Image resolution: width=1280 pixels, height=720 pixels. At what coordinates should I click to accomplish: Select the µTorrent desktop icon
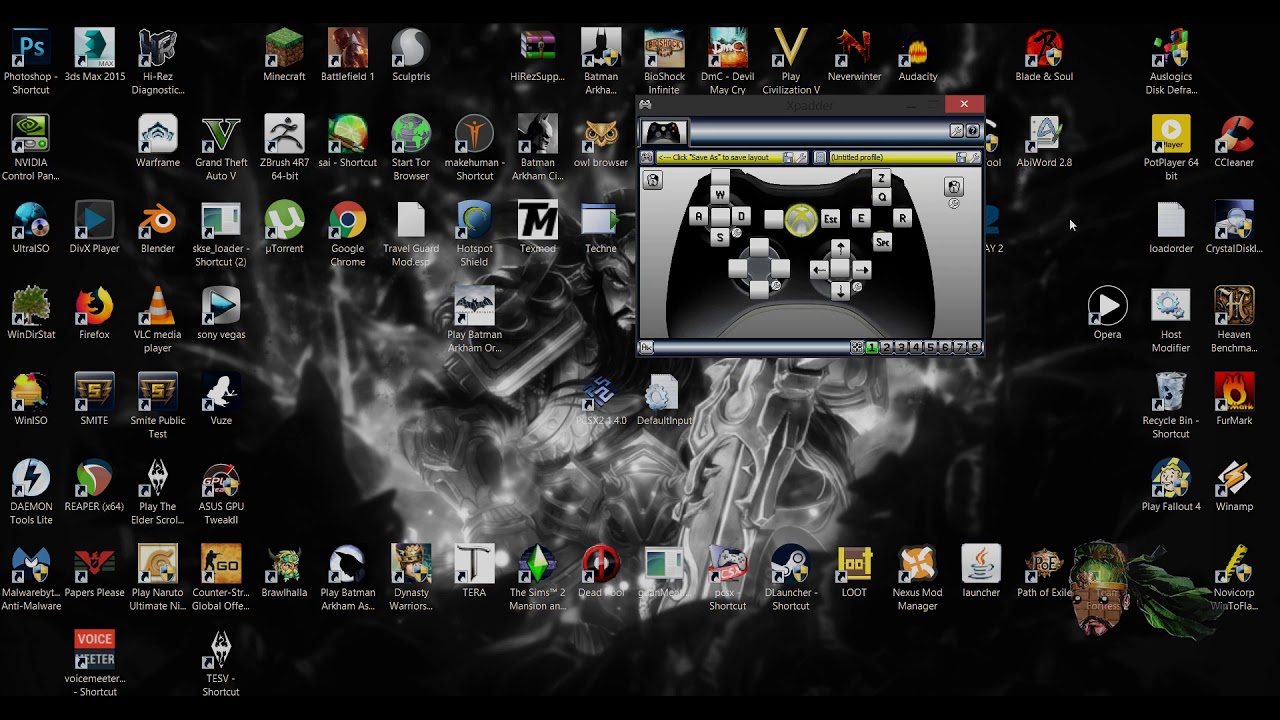pos(284,228)
